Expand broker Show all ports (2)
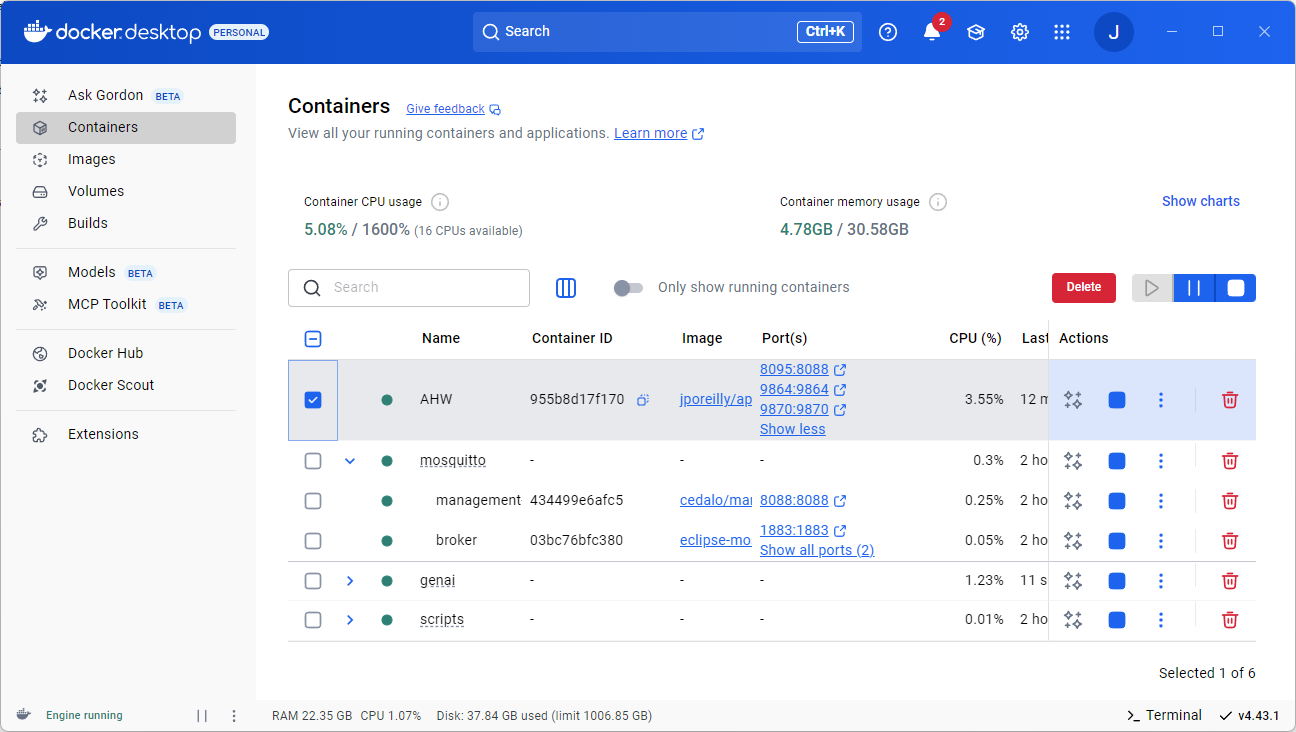Screen dimensions: 1296x732 [817, 550]
